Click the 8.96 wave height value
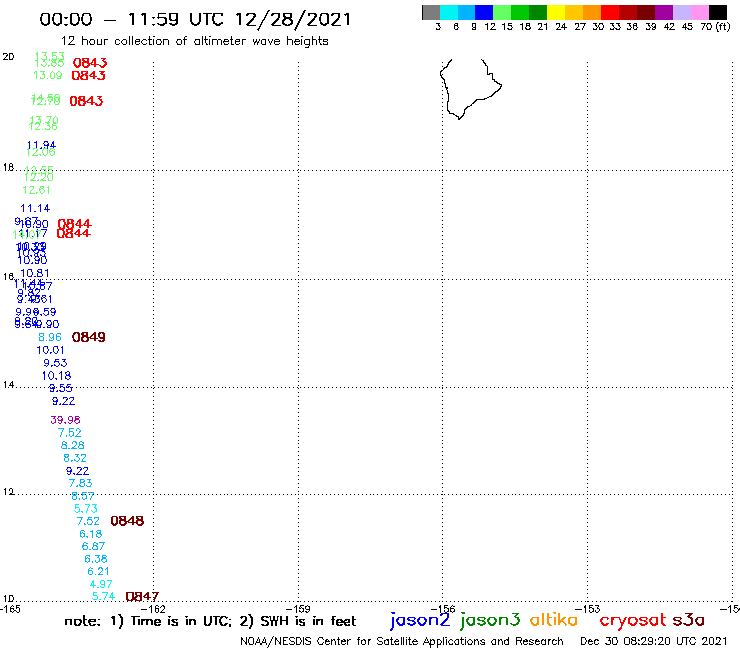Screen dimensions: 740x650 point(50,337)
